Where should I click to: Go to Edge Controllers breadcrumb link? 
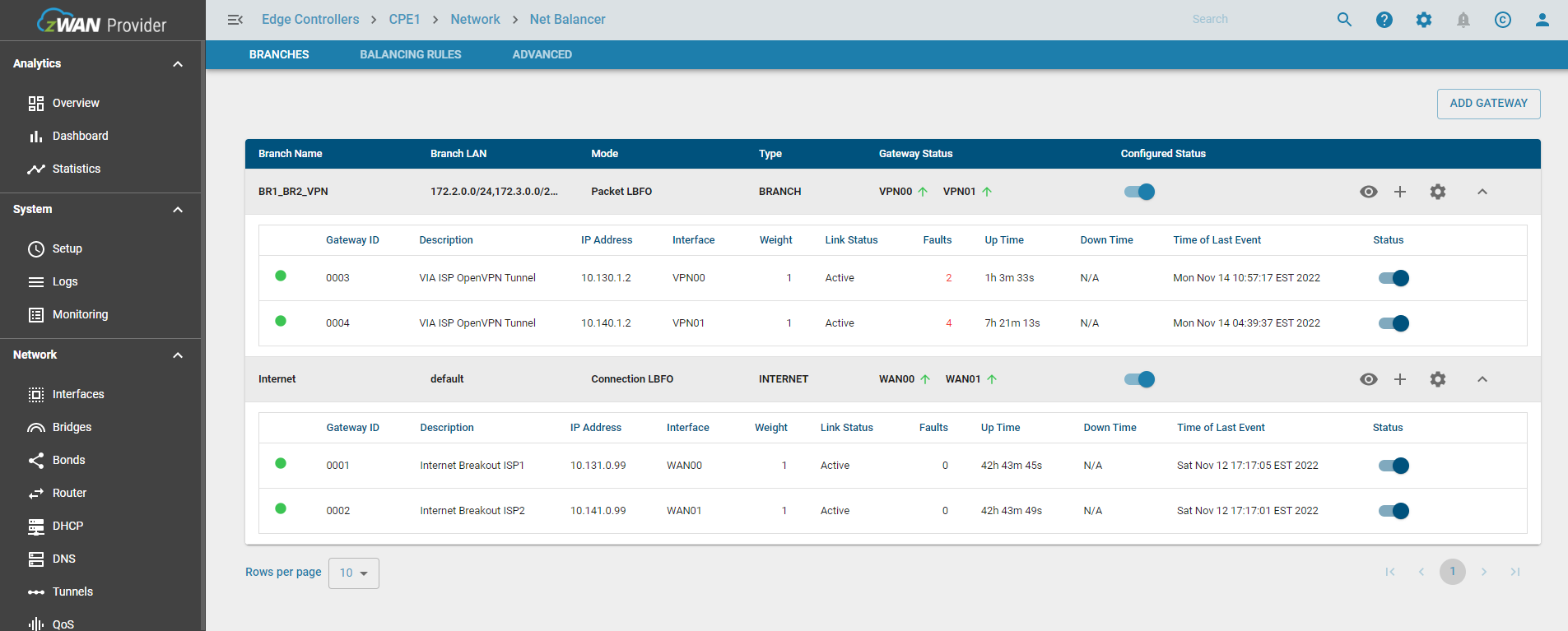point(310,20)
